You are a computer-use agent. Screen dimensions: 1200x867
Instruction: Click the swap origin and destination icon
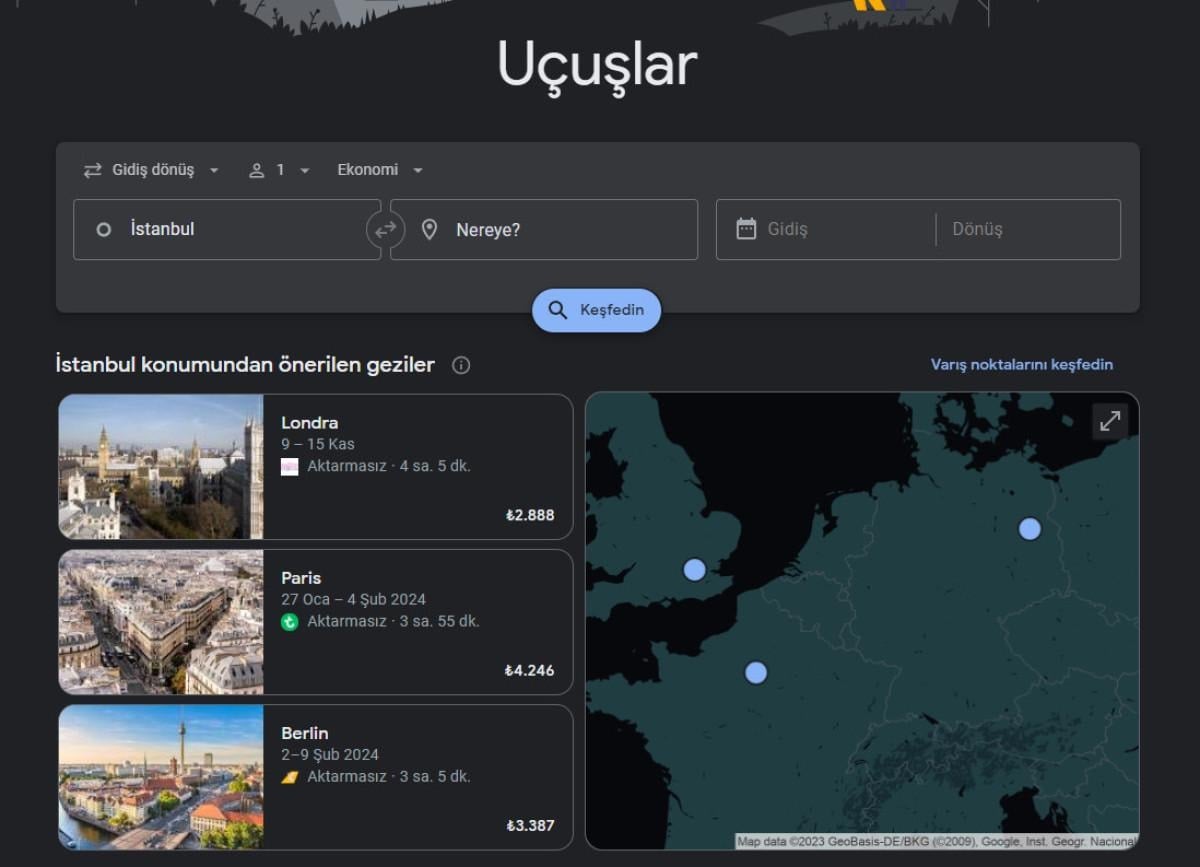385,229
